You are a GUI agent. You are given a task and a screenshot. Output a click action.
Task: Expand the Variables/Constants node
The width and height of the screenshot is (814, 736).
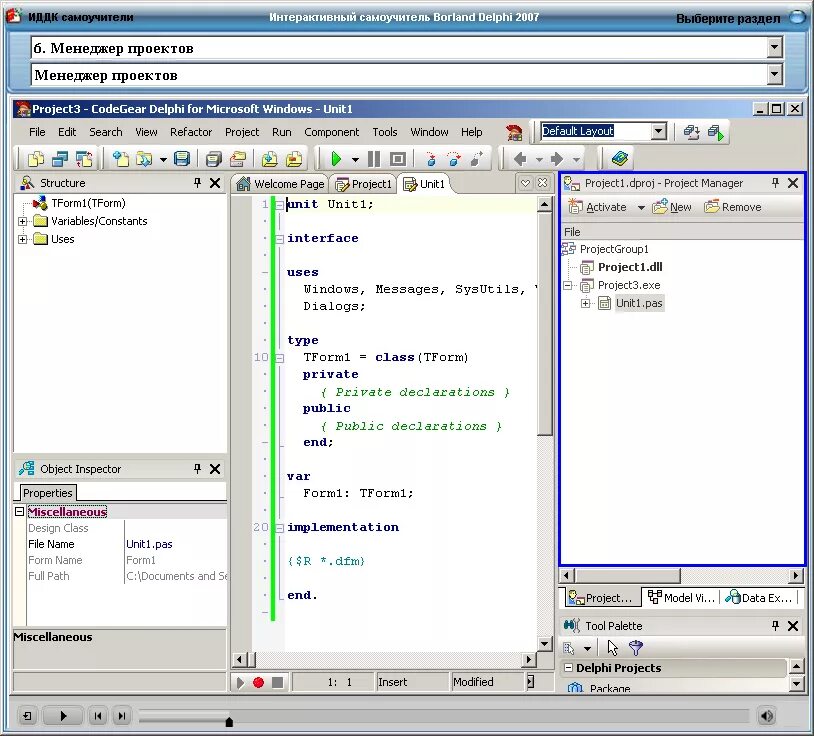click(x=22, y=221)
